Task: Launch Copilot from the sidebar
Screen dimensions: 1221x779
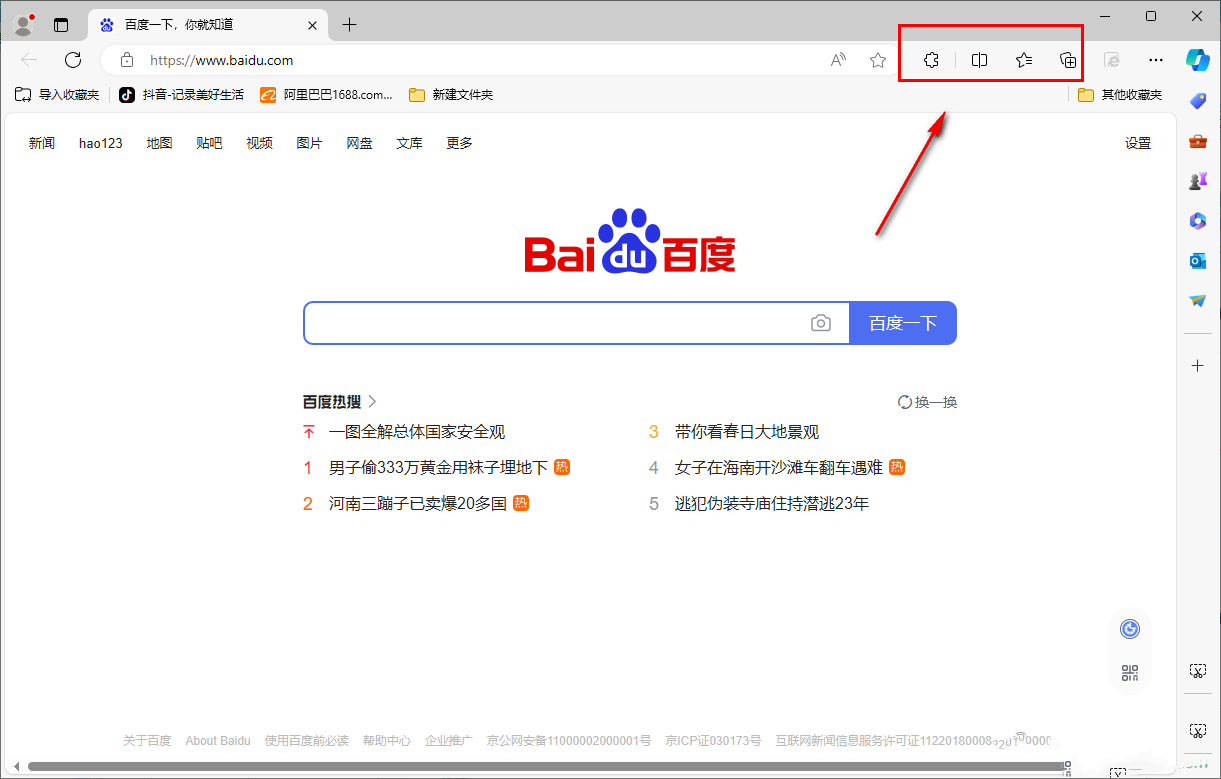Action: pos(1198,59)
